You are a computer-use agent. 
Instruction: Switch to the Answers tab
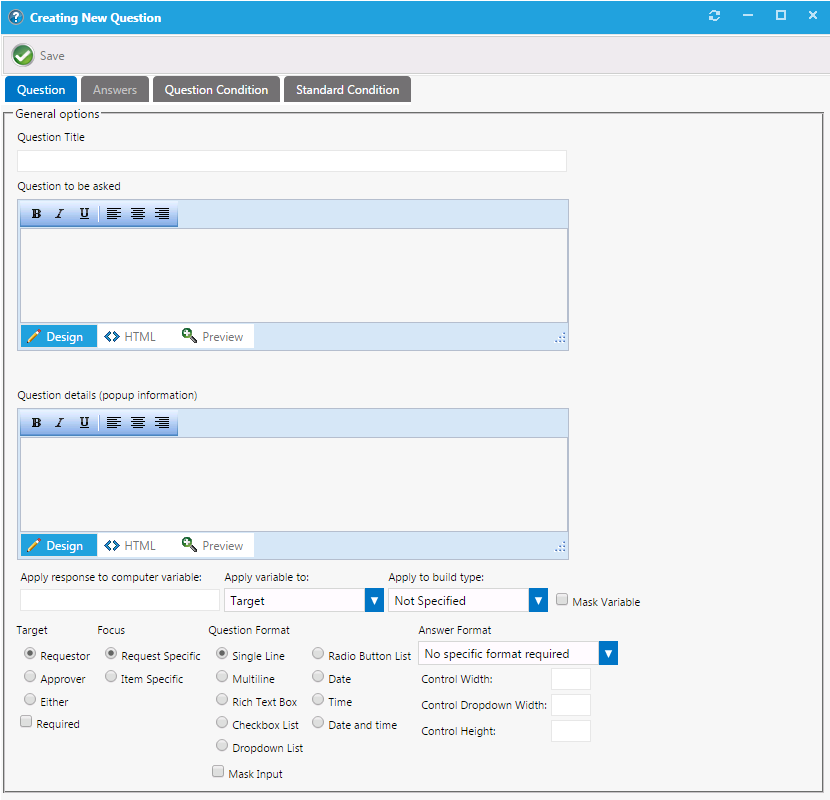coord(114,89)
